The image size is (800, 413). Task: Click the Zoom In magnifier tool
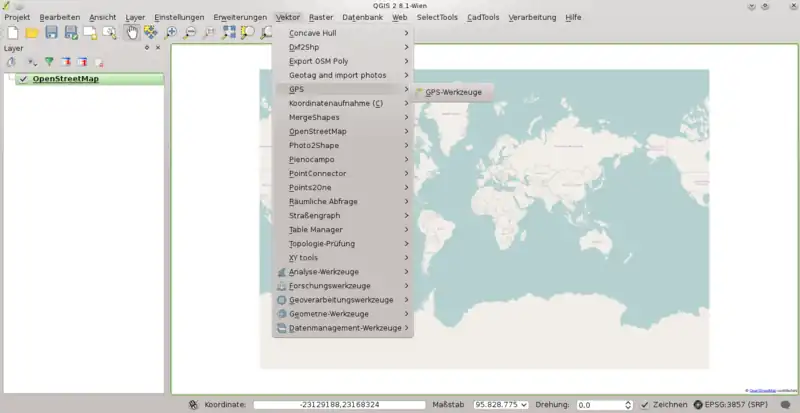click(x=172, y=33)
